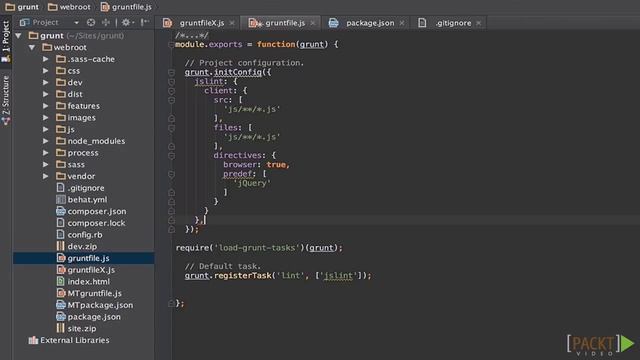The height and width of the screenshot is (360, 640).
Task: Click the hide Project panel icon
Action: (144, 22)
